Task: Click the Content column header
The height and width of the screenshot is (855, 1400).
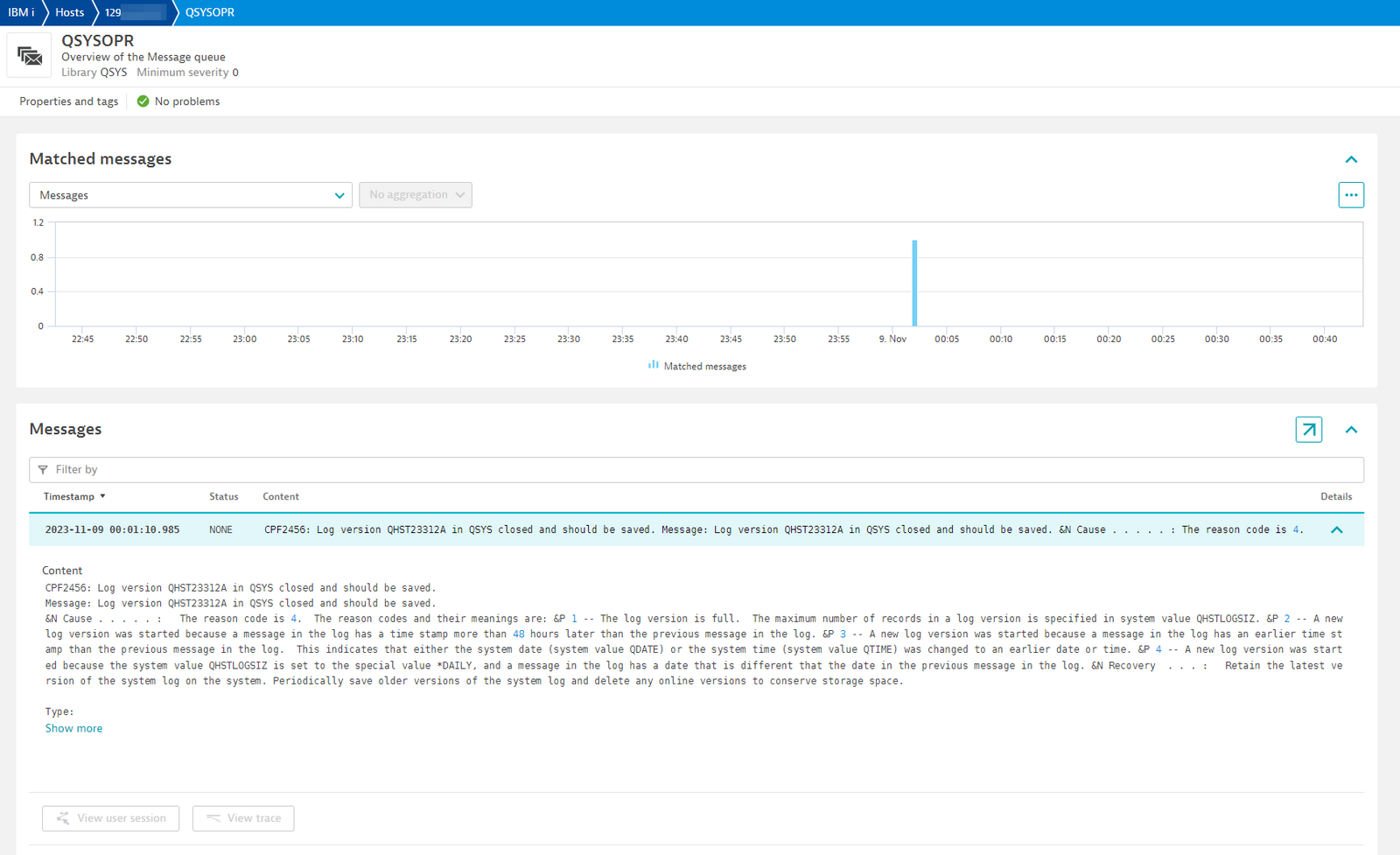Action: coord(281,497)
